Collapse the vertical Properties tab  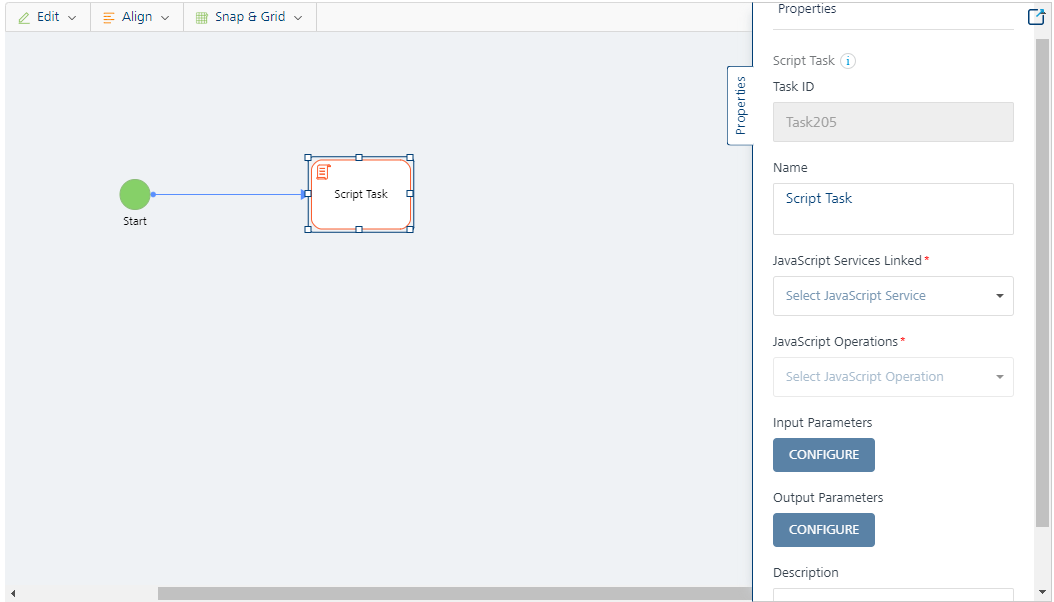[x=740, y=105]
